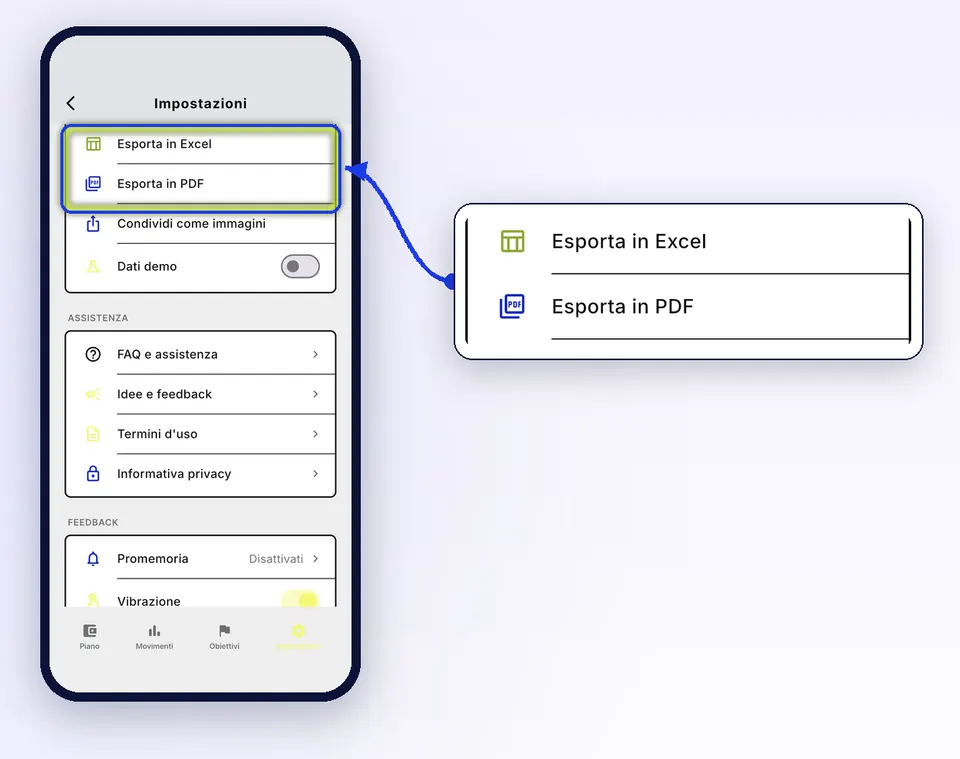Image resolution: width=960 pixels, height=759 pixels.
Task: Click the document icon for Termini d'uso
Action: (93, 434)
